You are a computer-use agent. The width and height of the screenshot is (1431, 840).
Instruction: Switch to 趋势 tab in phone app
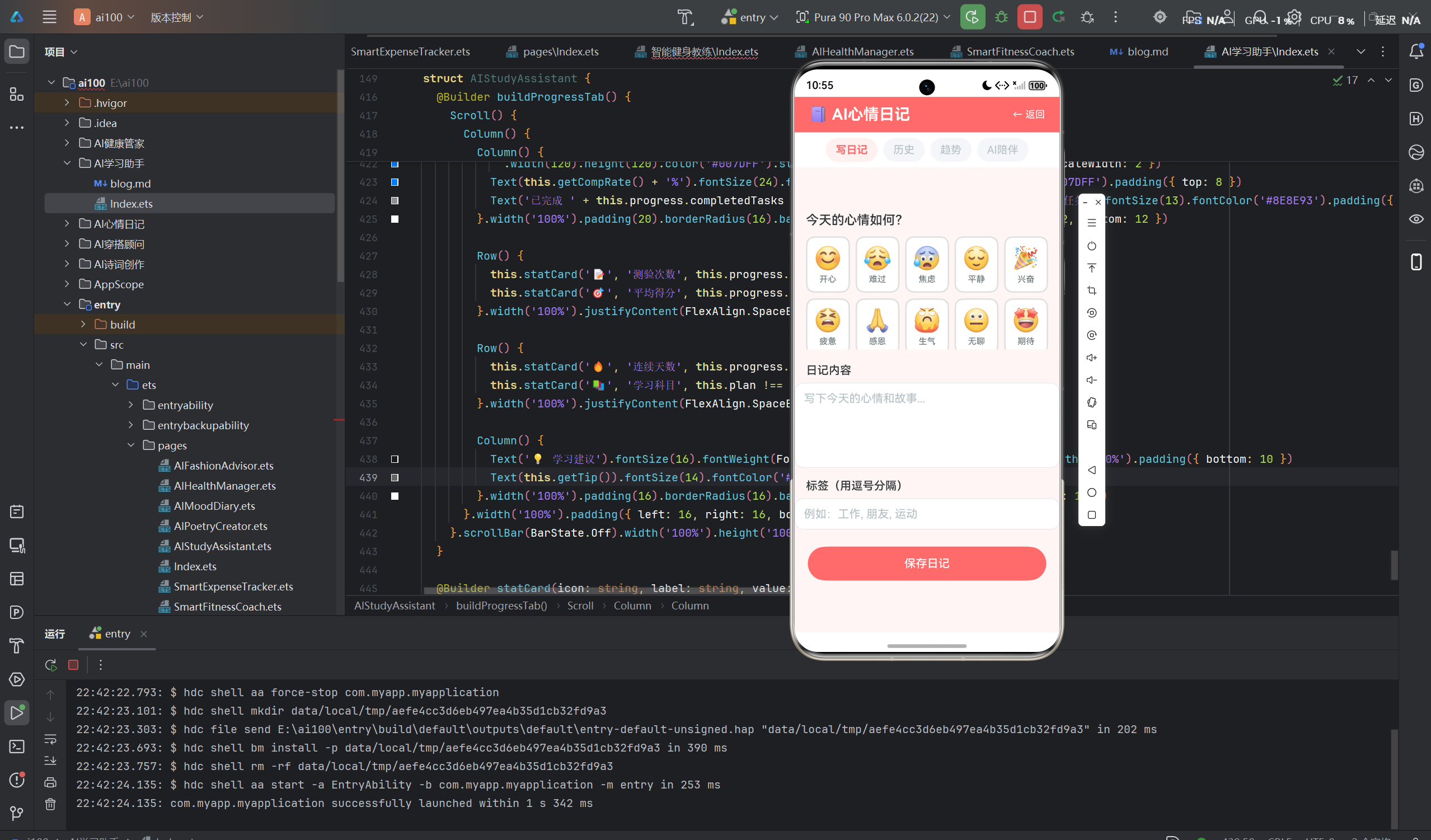(951, 150)
